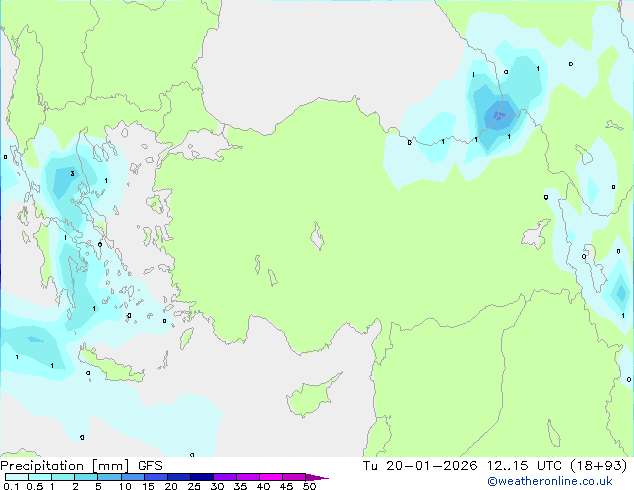Click the island of Crete on map
This screenshot has height=490, width=634.
[111, 364]
